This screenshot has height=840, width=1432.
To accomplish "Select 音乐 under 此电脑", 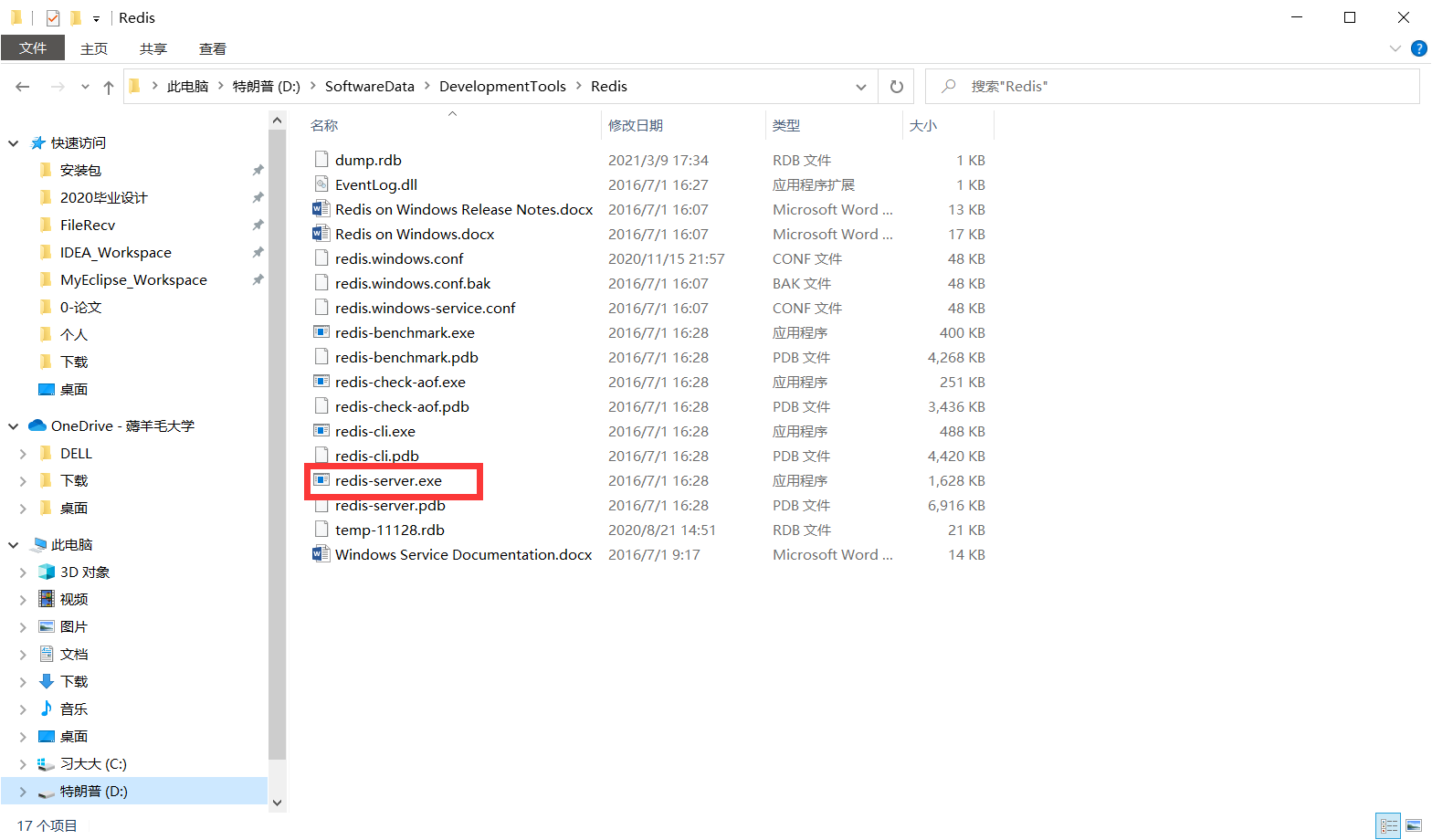I will click(74, 709).
